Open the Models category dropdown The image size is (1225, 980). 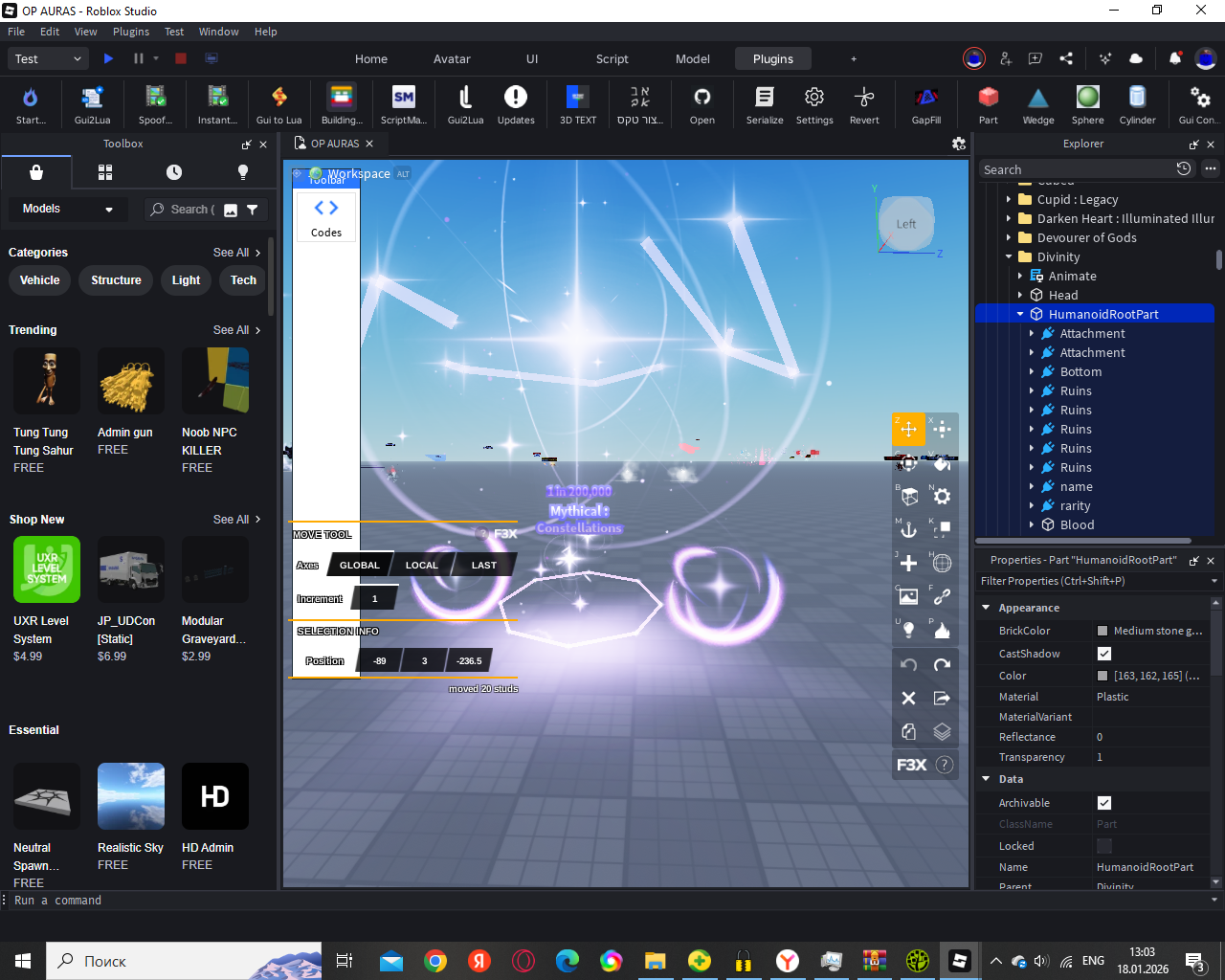[68, 209]
